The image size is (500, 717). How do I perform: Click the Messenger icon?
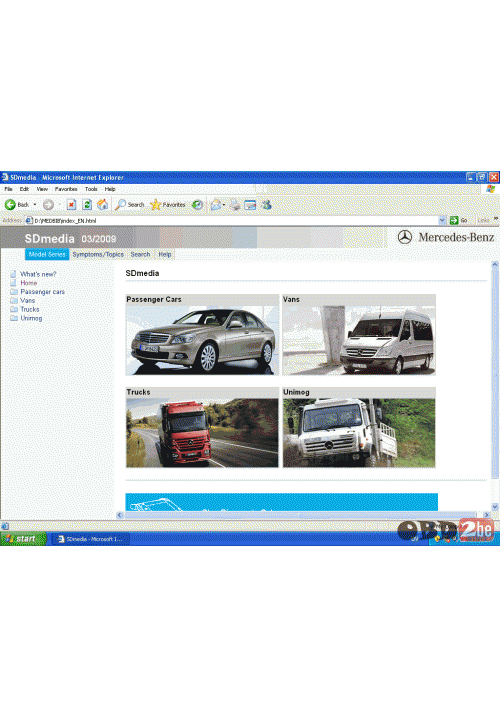pyautogui.click(x=267, y=204)
